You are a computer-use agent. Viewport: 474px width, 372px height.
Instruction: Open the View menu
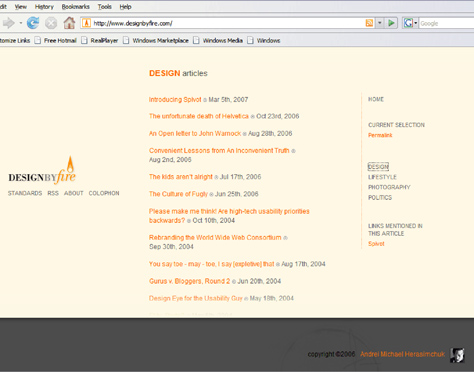tap(20, 7)
